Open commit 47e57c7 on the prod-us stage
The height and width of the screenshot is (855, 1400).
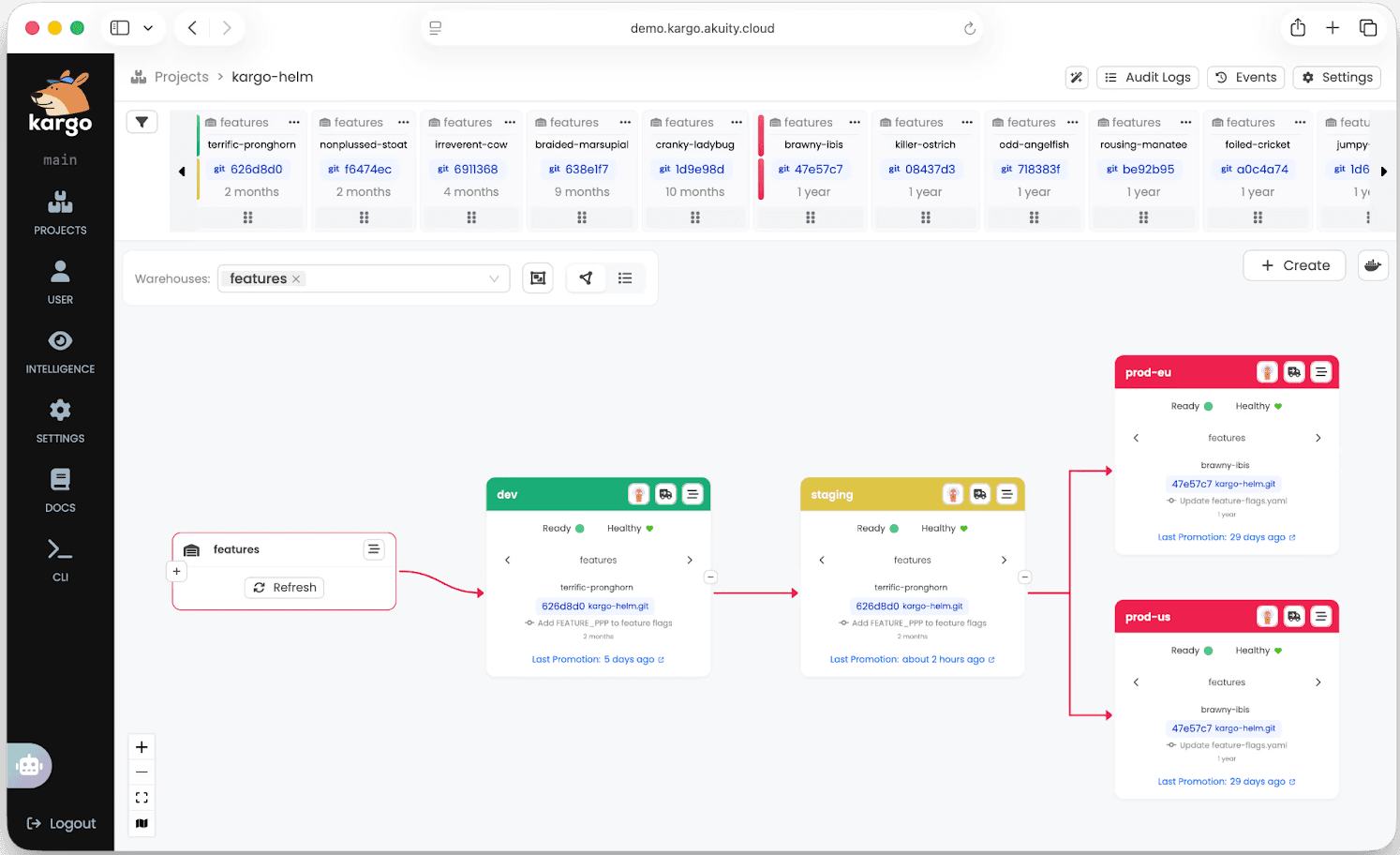[1223, 728]
